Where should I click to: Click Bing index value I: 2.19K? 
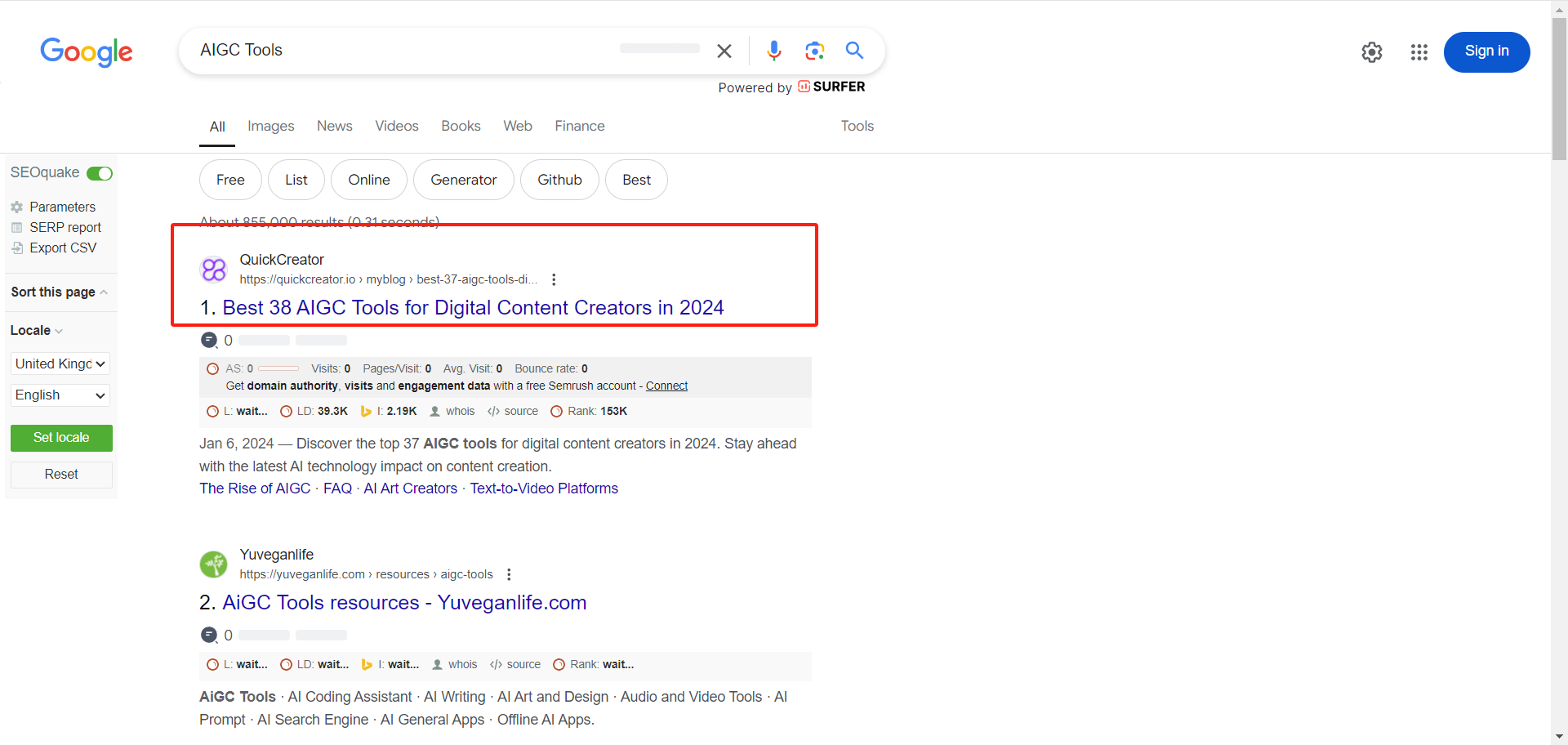pos(390,412)
